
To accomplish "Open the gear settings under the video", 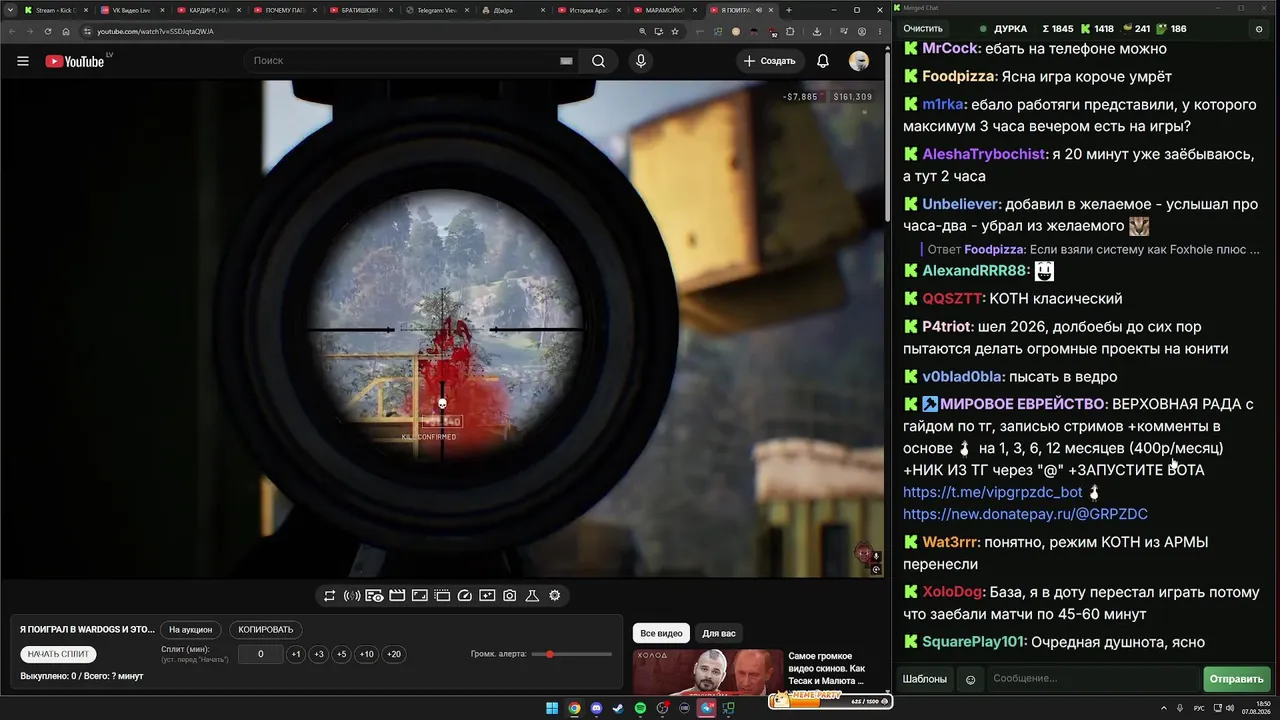I will (555, 596).
